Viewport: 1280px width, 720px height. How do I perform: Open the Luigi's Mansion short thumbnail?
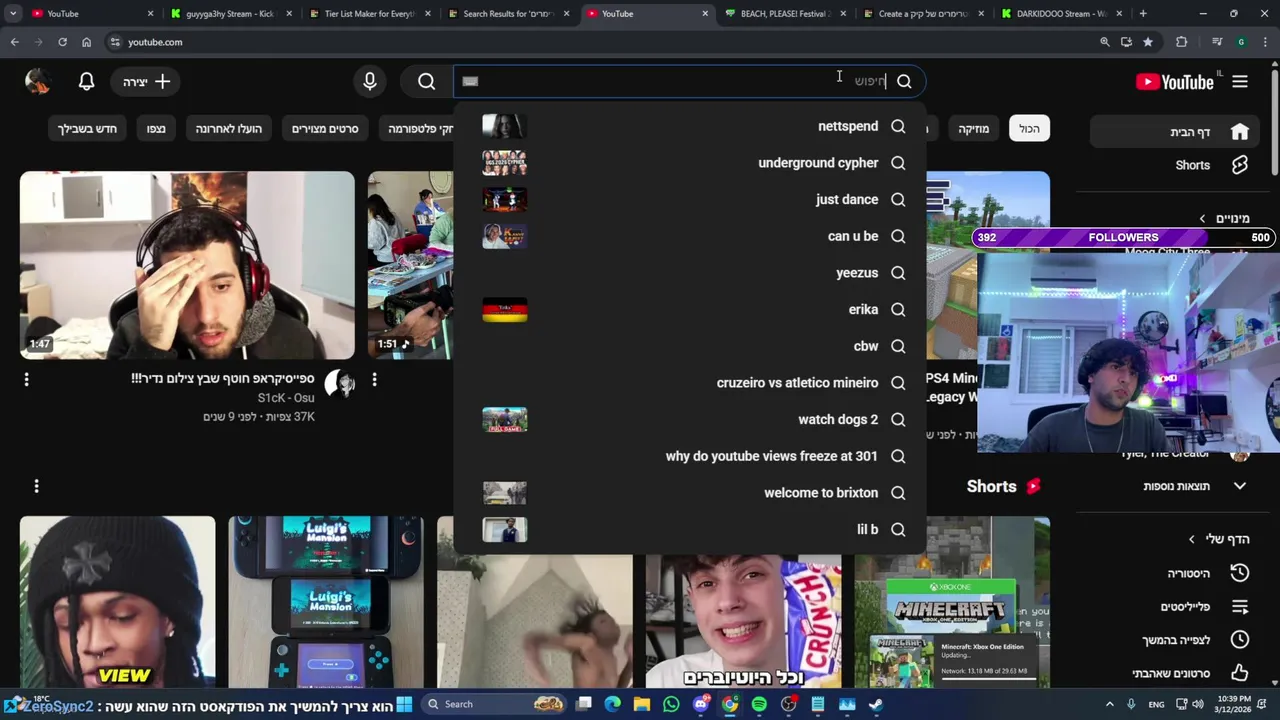pyautogui.click(x=326, y=602)
